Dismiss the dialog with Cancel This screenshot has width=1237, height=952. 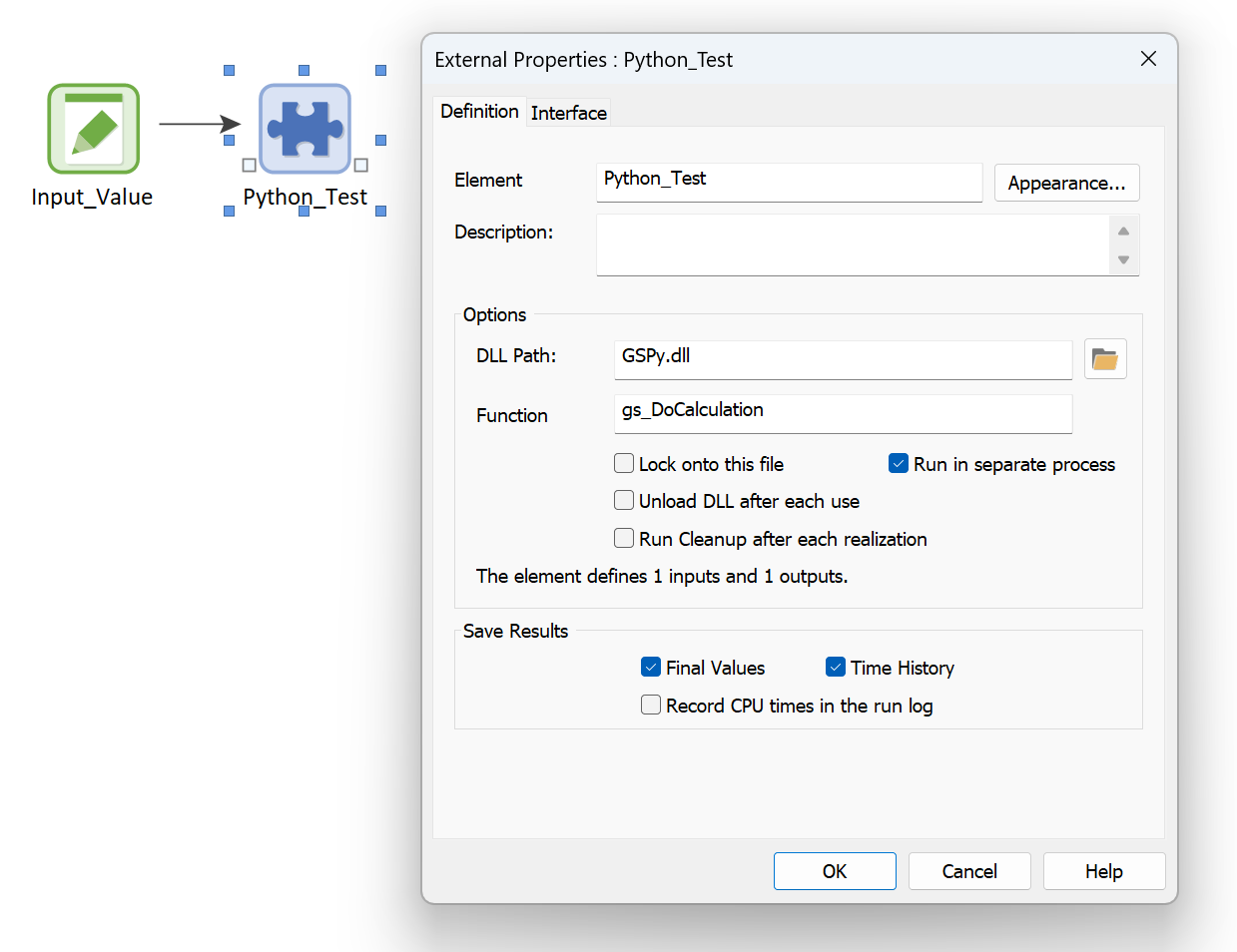point(968,870)
